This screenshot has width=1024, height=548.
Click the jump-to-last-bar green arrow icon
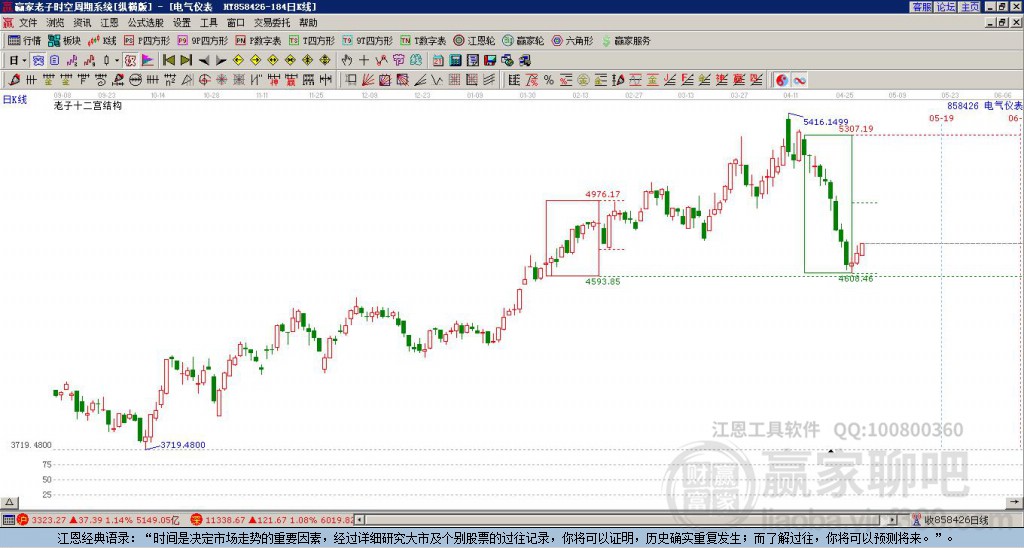point(185,61)
